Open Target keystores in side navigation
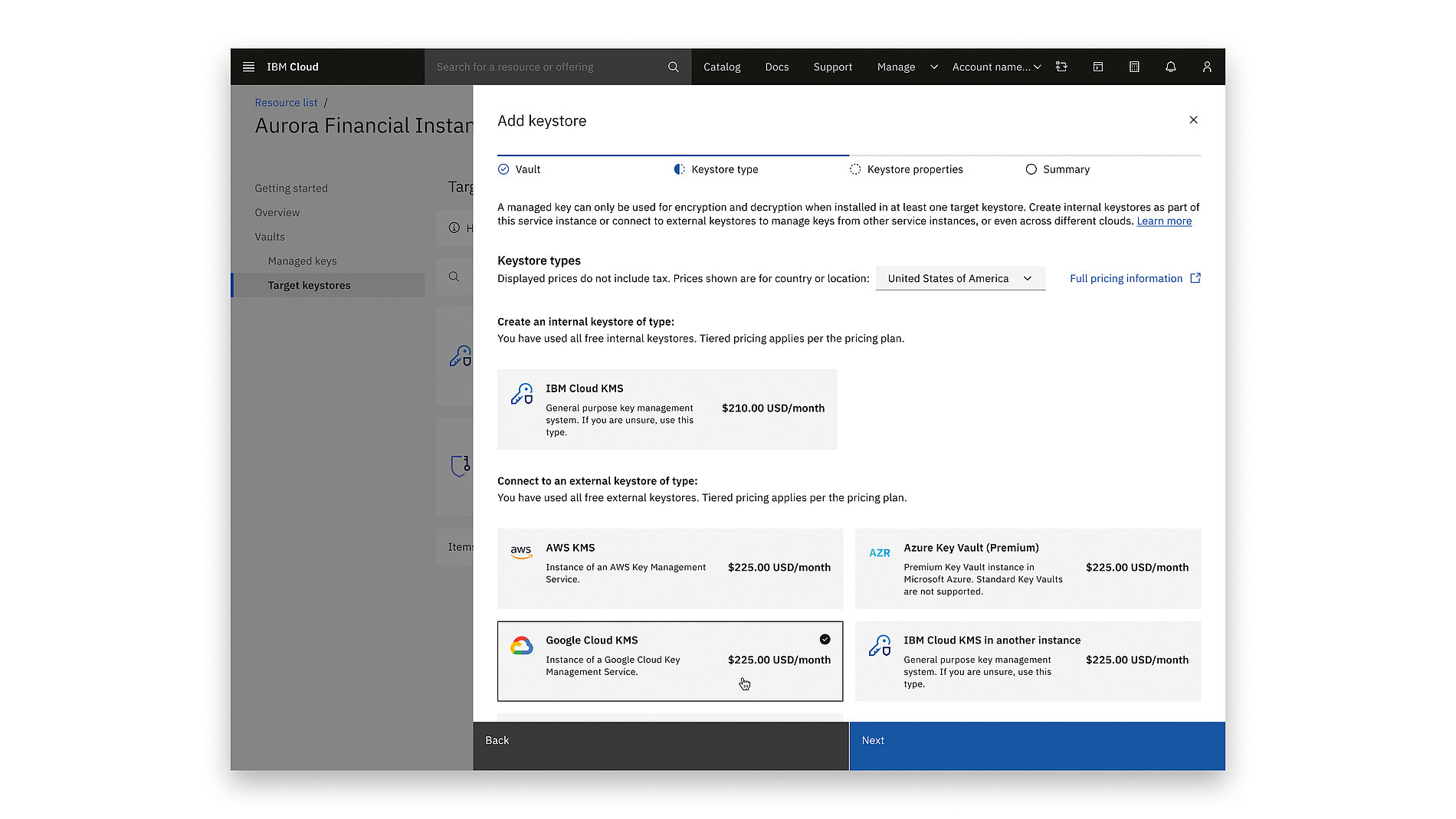 pos(328,285)
